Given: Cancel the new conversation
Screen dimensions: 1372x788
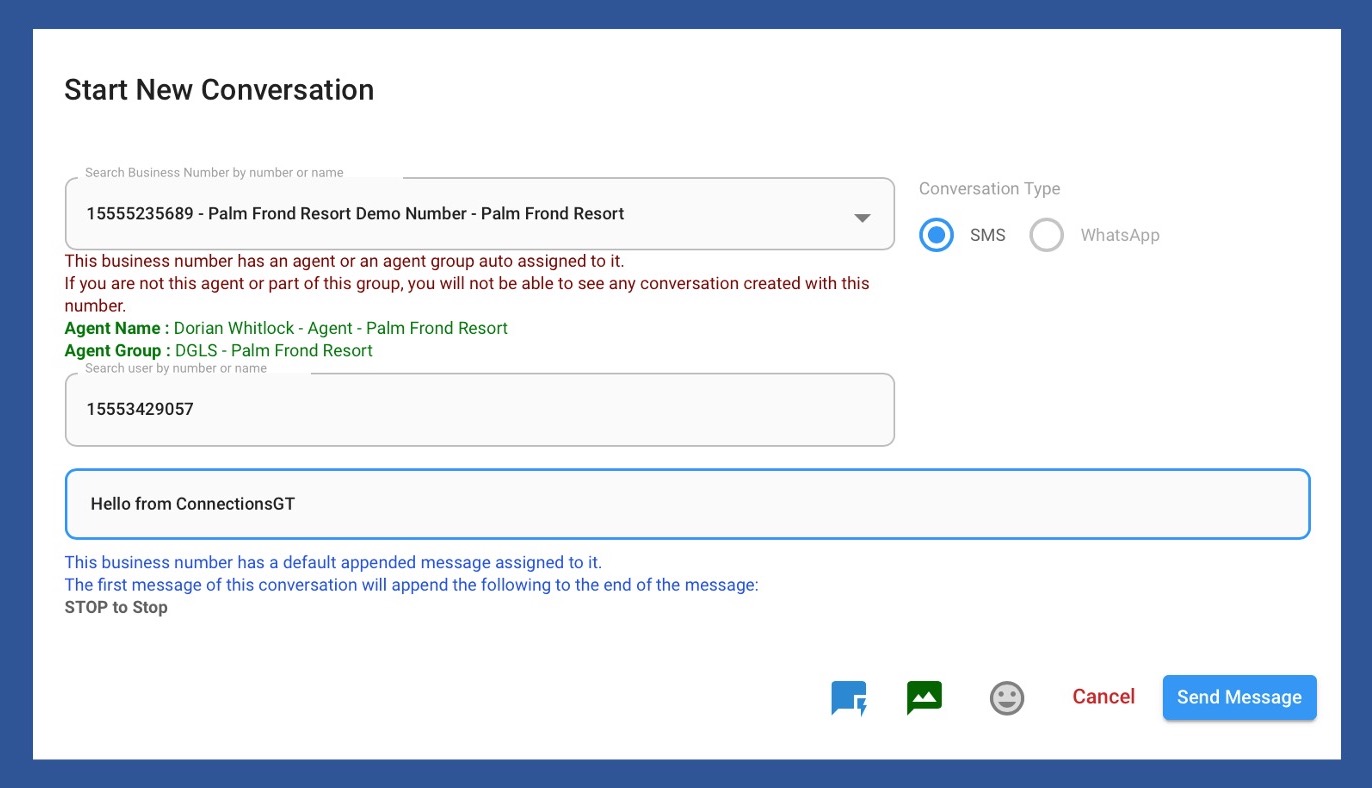Looking at the screenshot, I should tap(1103, 697).
